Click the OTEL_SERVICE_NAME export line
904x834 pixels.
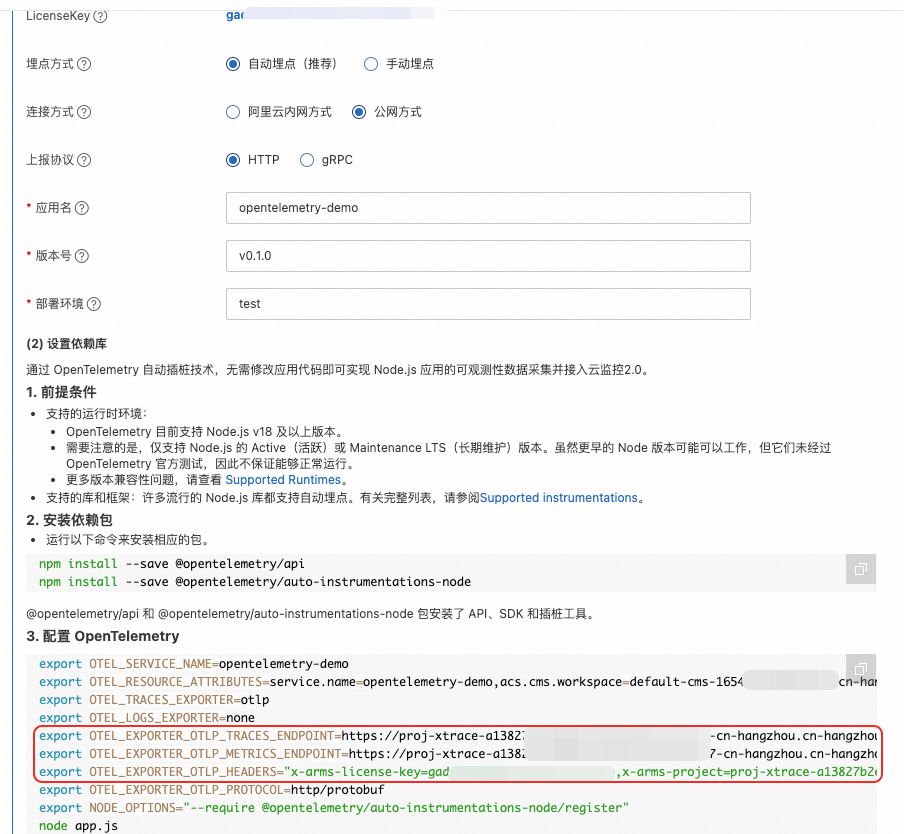click(x=194, y=663)
